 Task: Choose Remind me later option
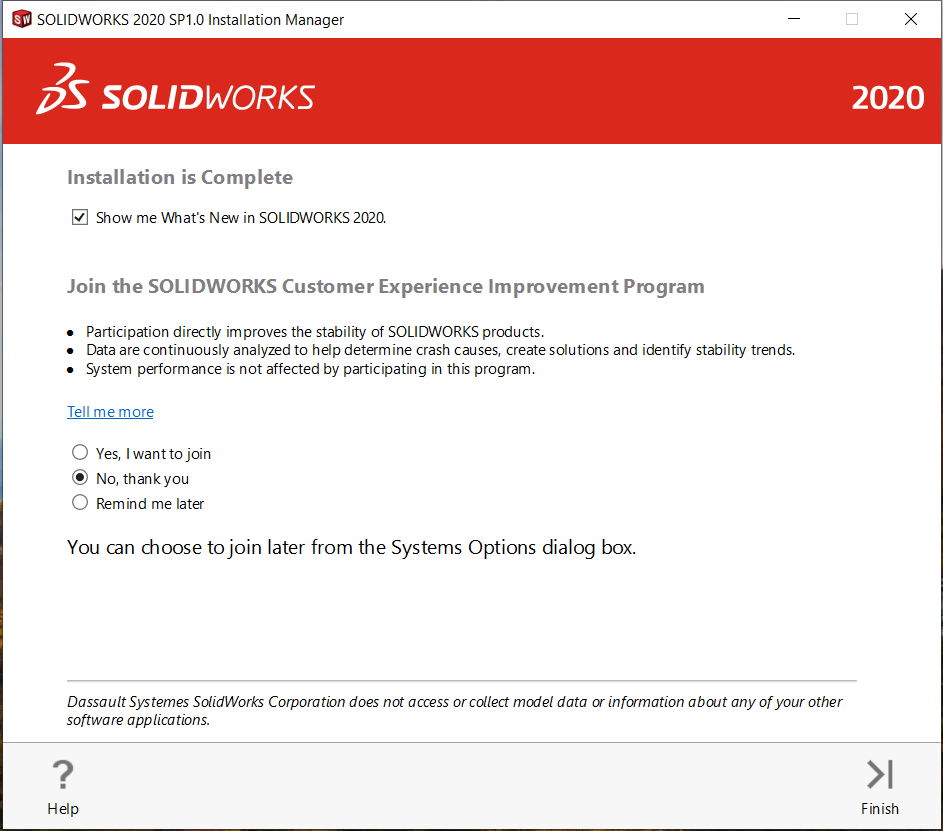80,502
